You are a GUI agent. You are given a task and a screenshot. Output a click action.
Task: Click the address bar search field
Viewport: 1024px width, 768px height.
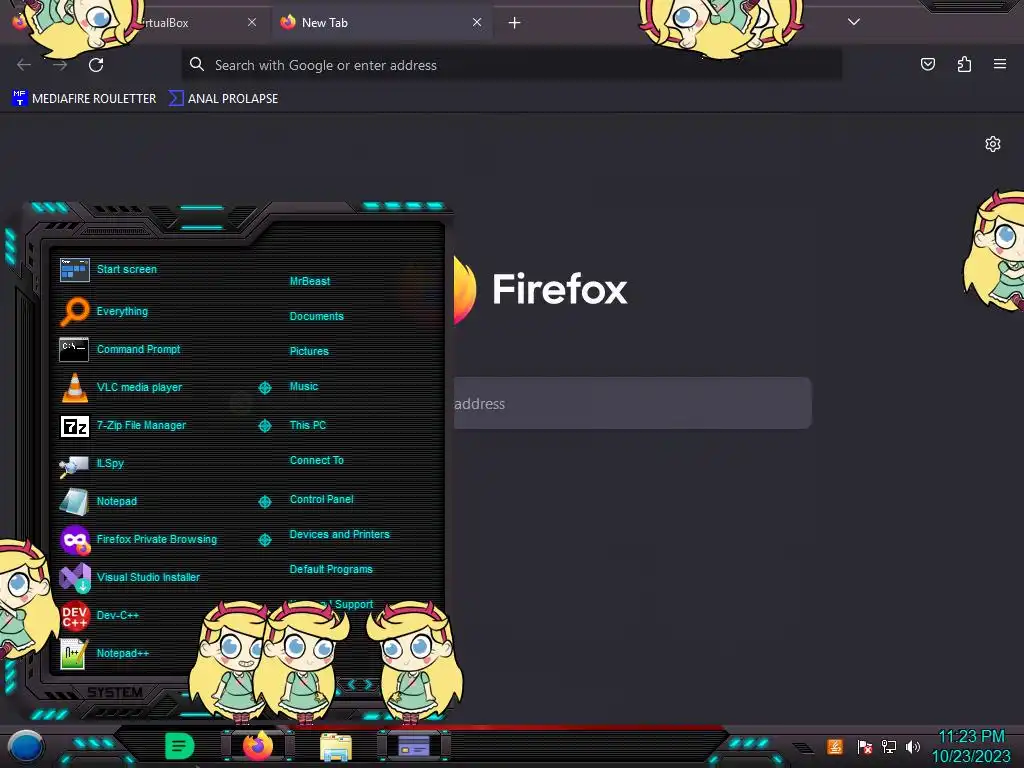511,65
